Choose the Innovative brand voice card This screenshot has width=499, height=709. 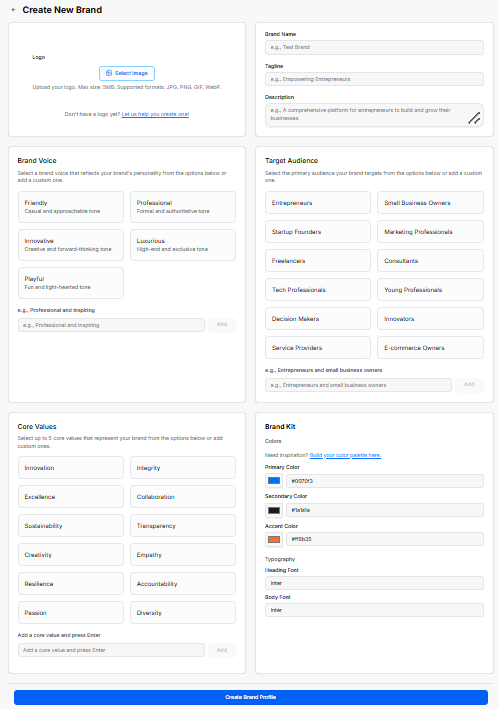click(71, 245)
